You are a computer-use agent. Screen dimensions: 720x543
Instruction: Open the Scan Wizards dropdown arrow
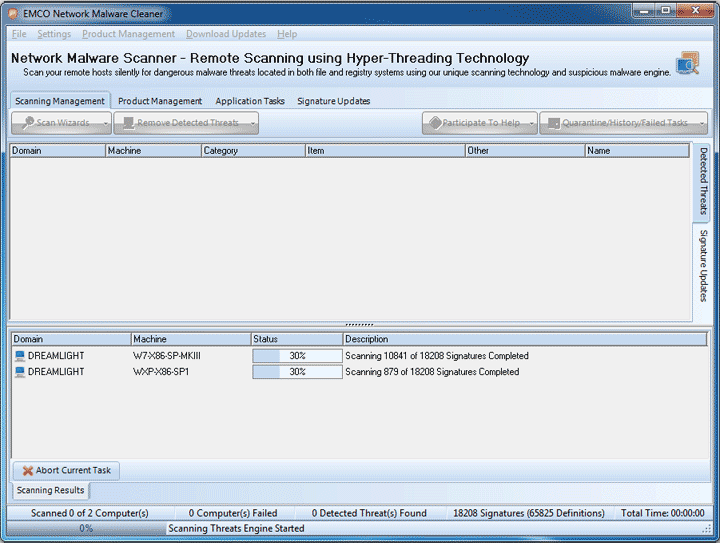click(x=106, y=123)
